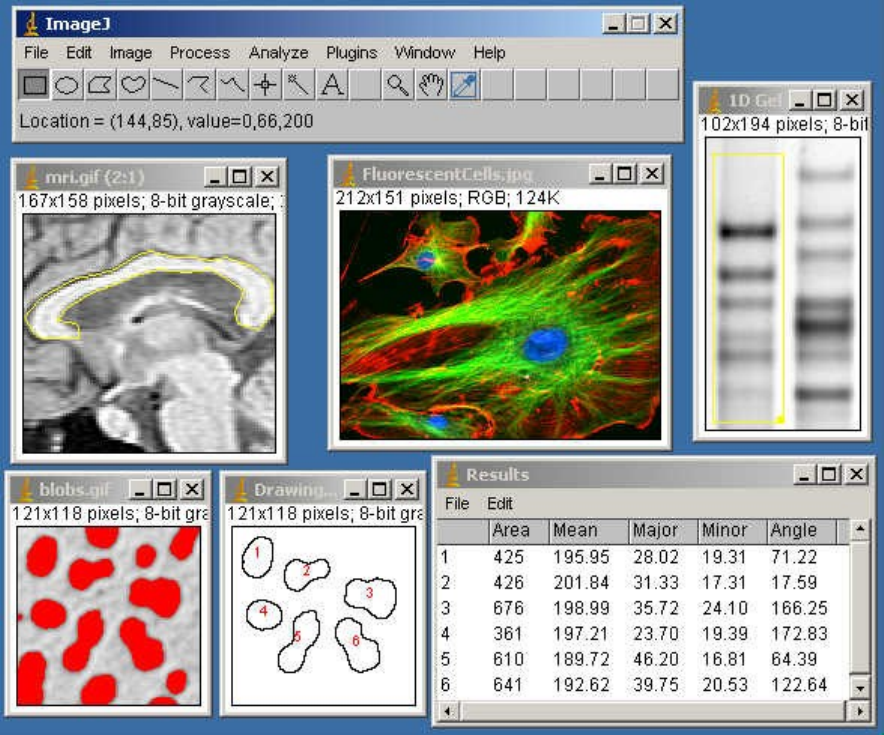Select the Straight Line tool
Image resolution: width=884 pixels, height=735 pixels.
(165, 85)
